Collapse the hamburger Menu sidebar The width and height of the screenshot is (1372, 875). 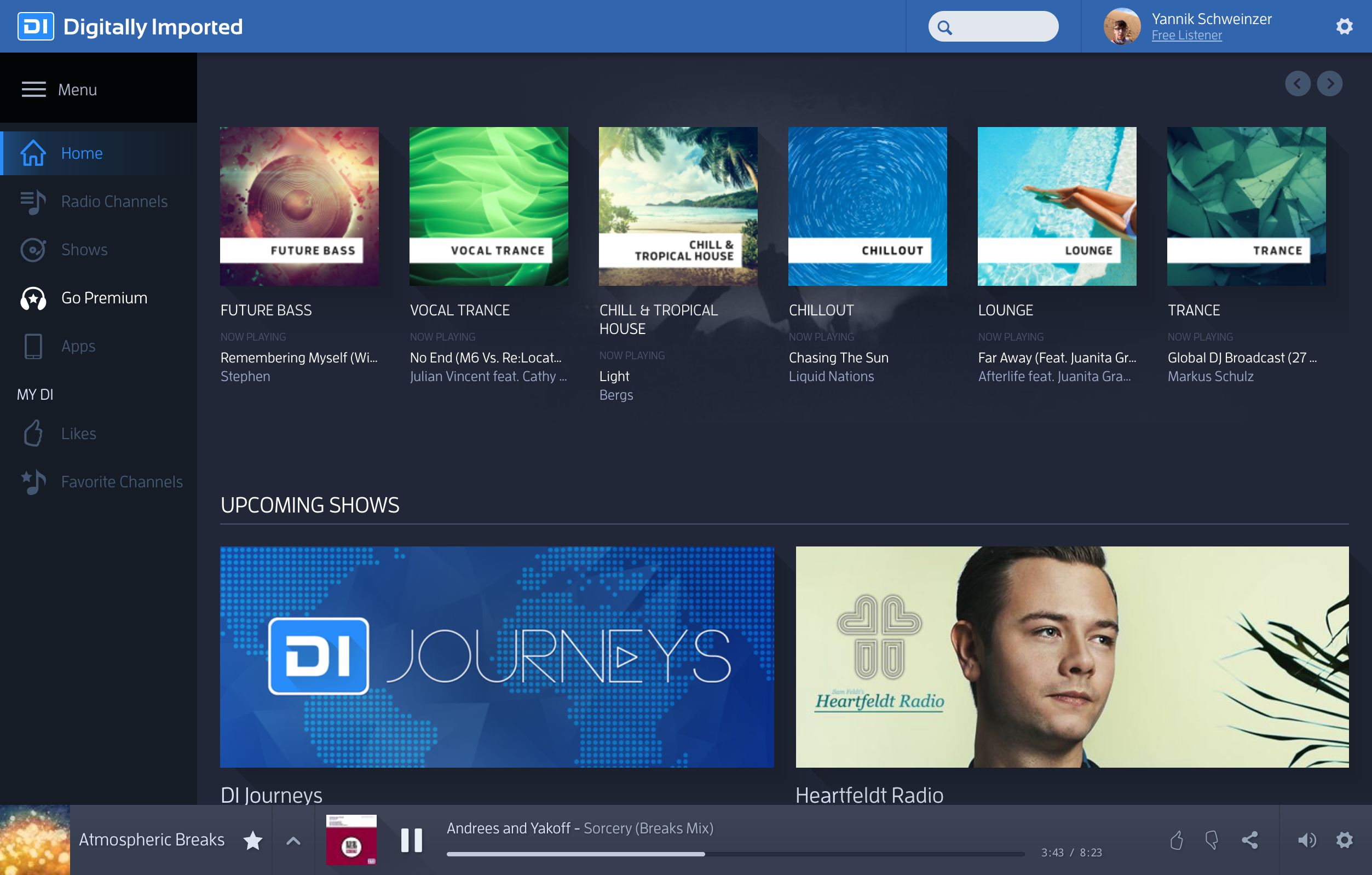point(33,89)
